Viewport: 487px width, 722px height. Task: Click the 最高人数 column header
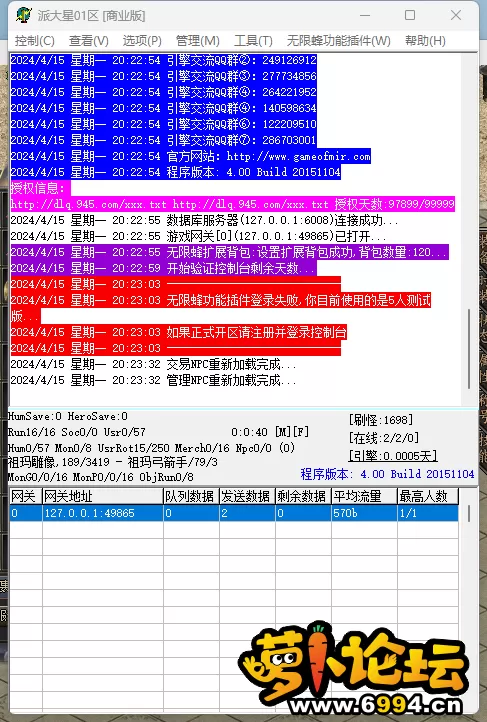point(428,496)
